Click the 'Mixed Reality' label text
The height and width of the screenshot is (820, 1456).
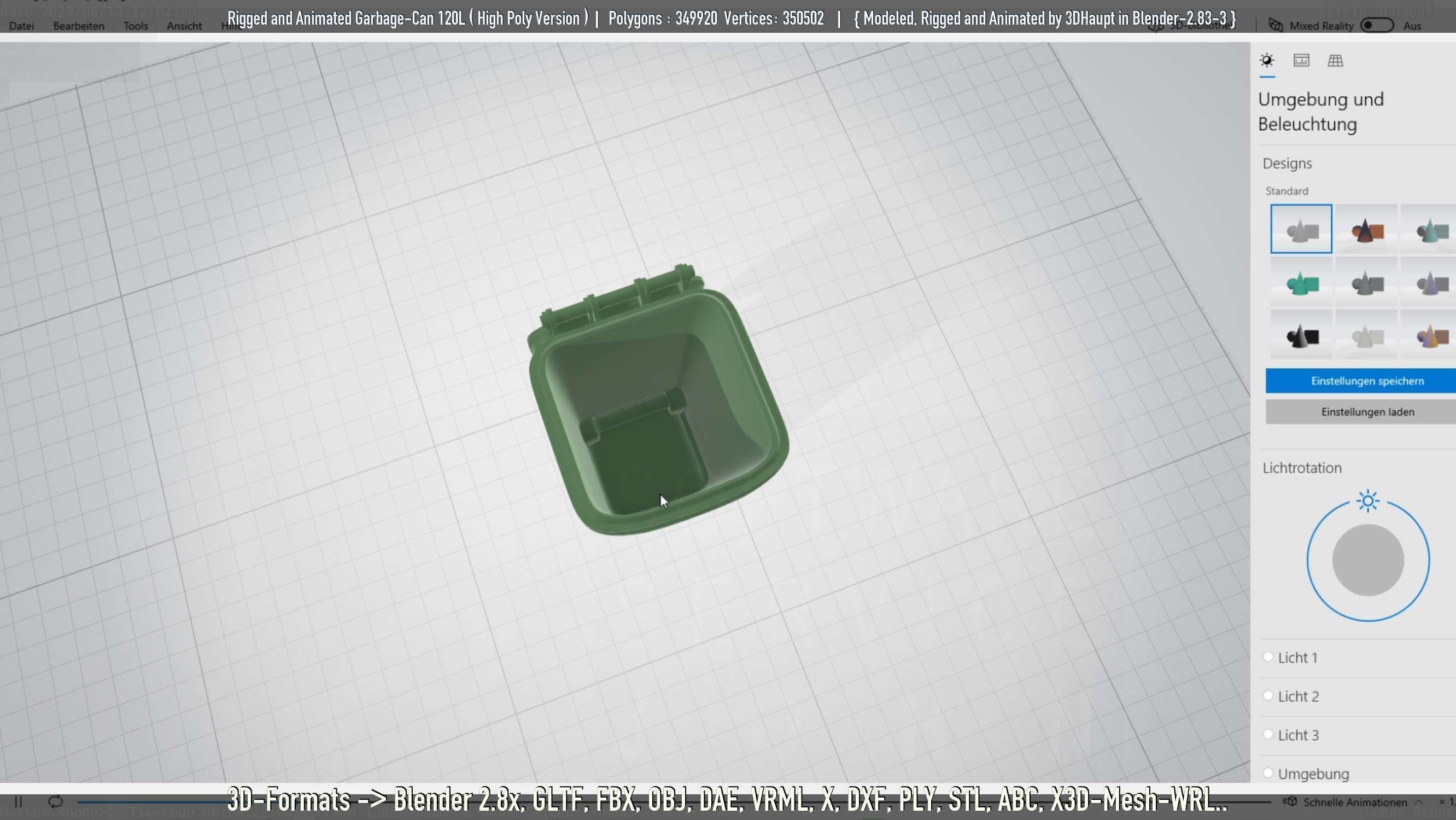[x=1321, y=26]
